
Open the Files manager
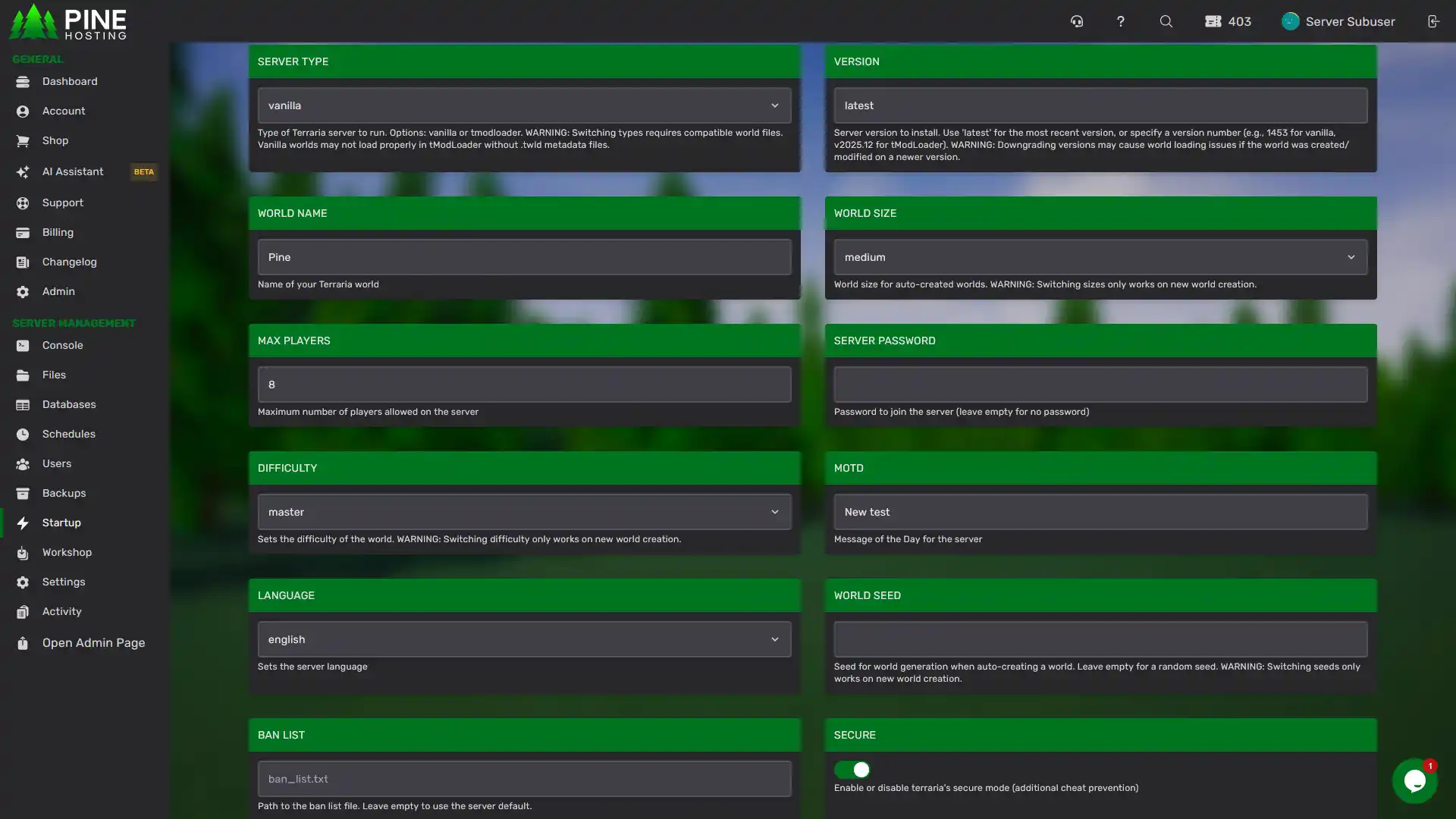coord(54,375)
